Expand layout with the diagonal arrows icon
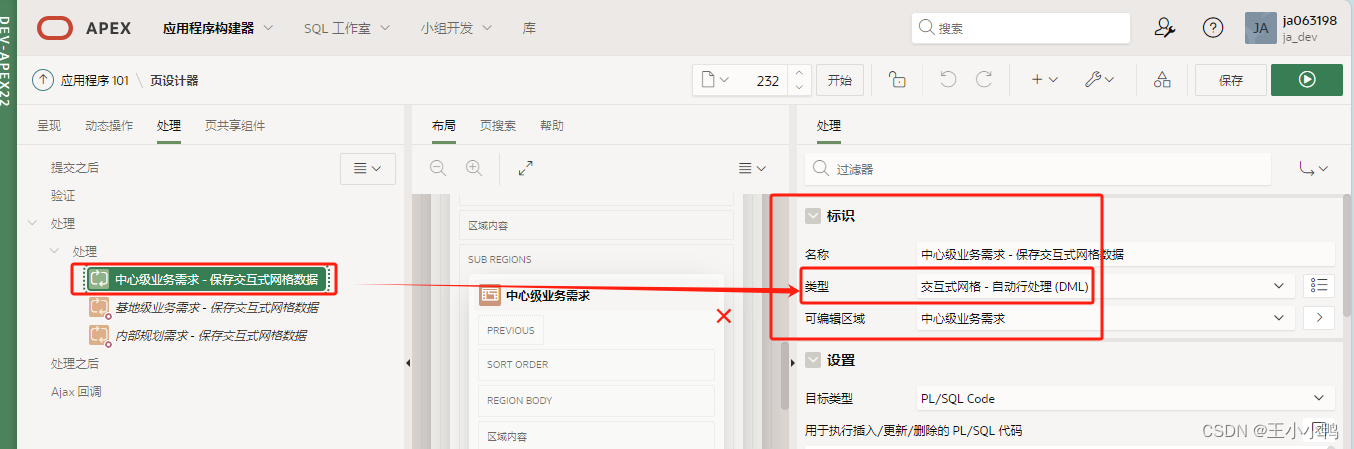 pos(526,169)
